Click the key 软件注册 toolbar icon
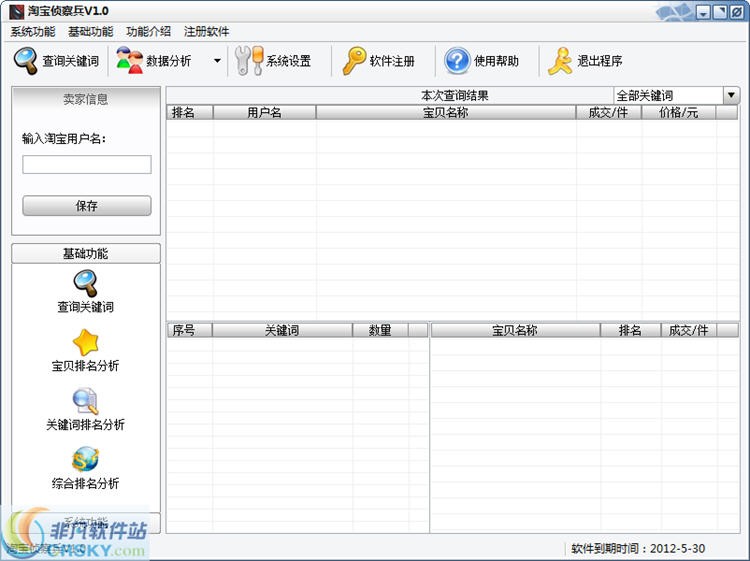The height and width of the screenshot is (561, 750). coord(354,61)
